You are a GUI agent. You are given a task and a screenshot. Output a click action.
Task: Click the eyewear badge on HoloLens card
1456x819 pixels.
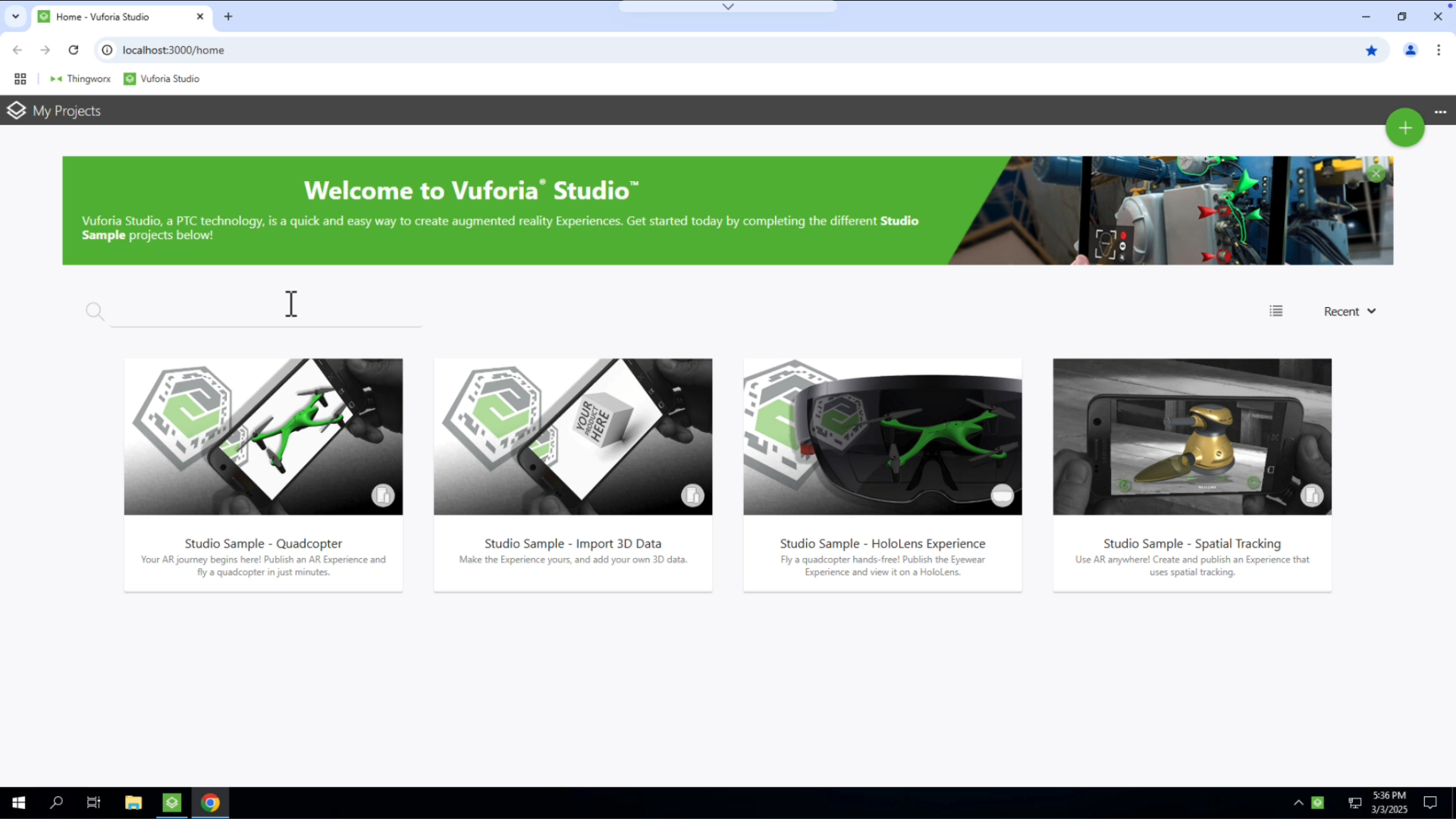click(x=1002, y=496)
